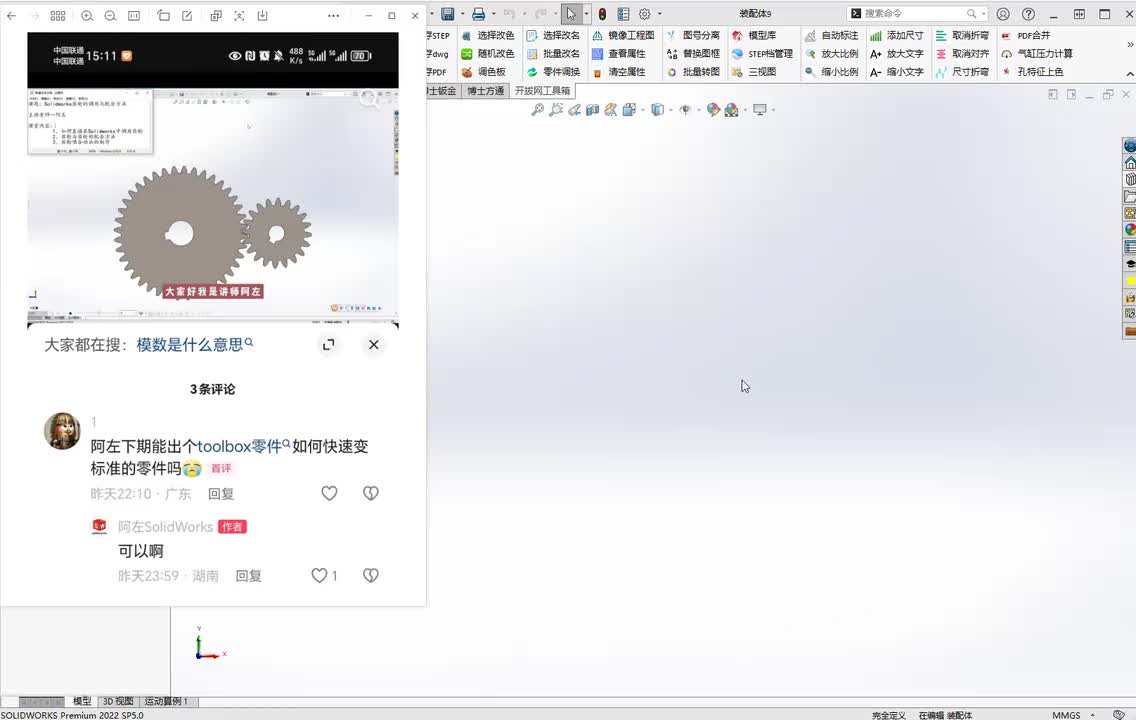1136x720 pixels.
Task: Open the 模数是什么意思 search suggestion
Action: click(x=194, y=345)
